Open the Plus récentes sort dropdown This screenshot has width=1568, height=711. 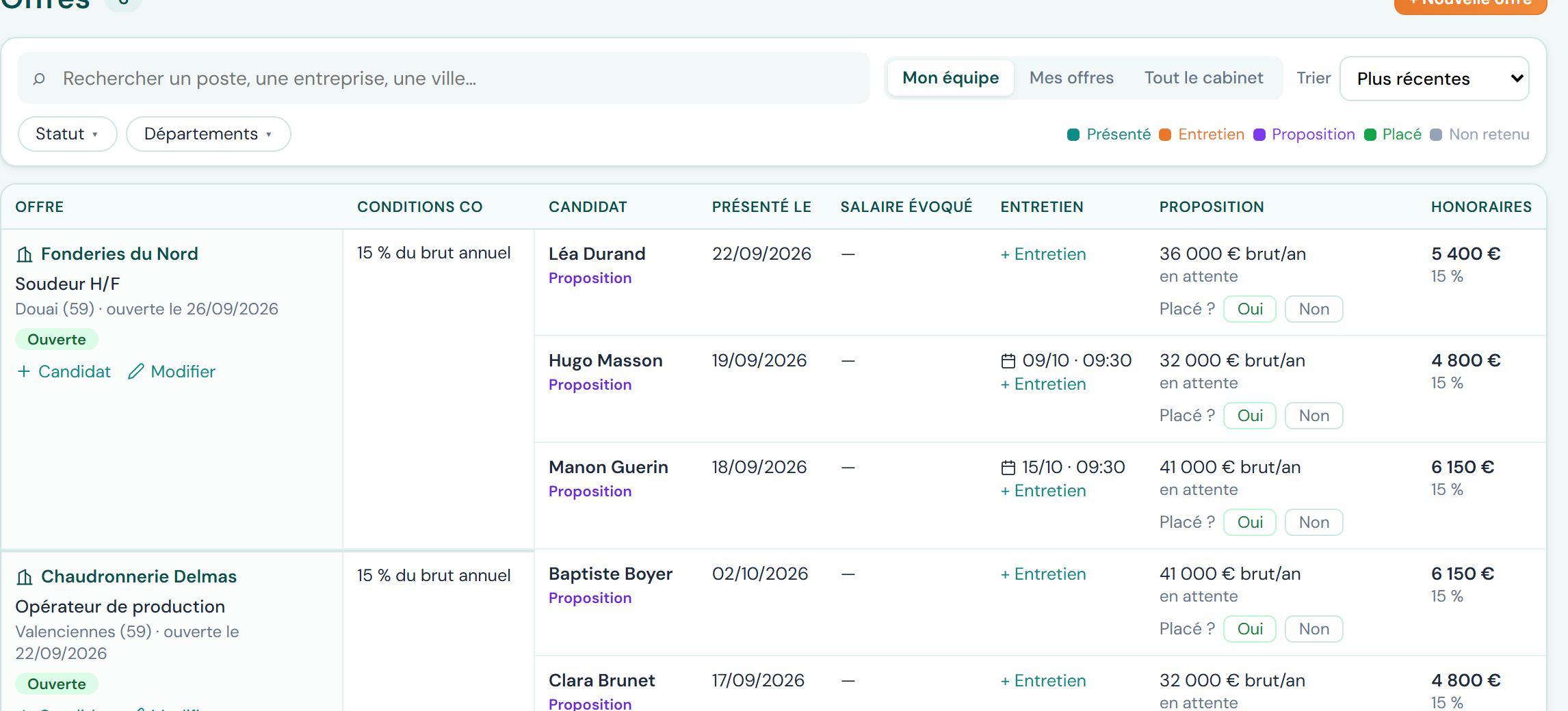point(1434,79)
